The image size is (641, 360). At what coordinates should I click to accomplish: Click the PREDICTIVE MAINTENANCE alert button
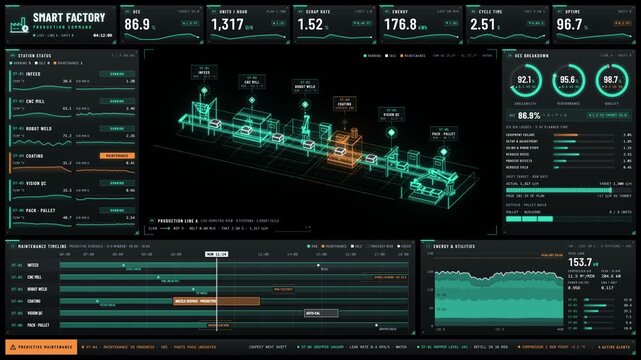(x=41, y=347)
